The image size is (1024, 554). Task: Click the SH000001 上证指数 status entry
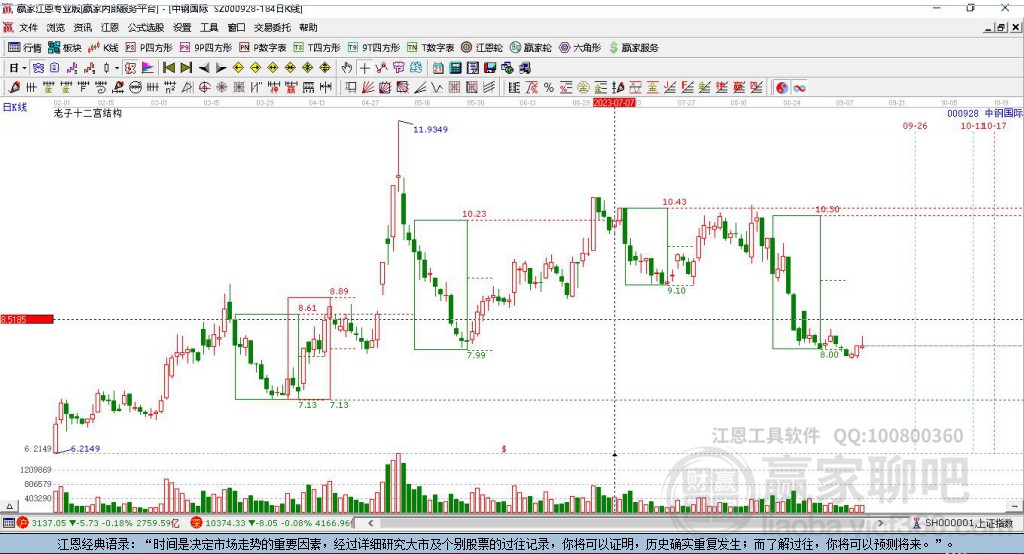(x=963, y=523)
